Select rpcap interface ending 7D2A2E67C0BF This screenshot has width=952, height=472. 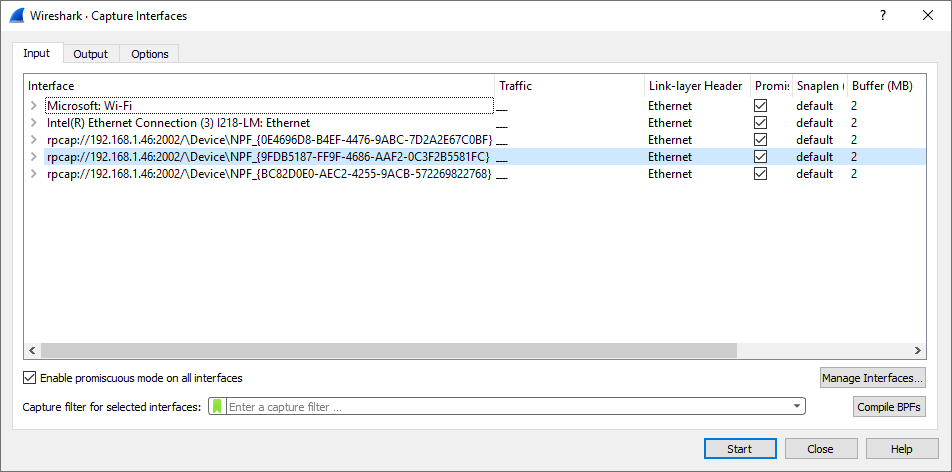[270, 140]
